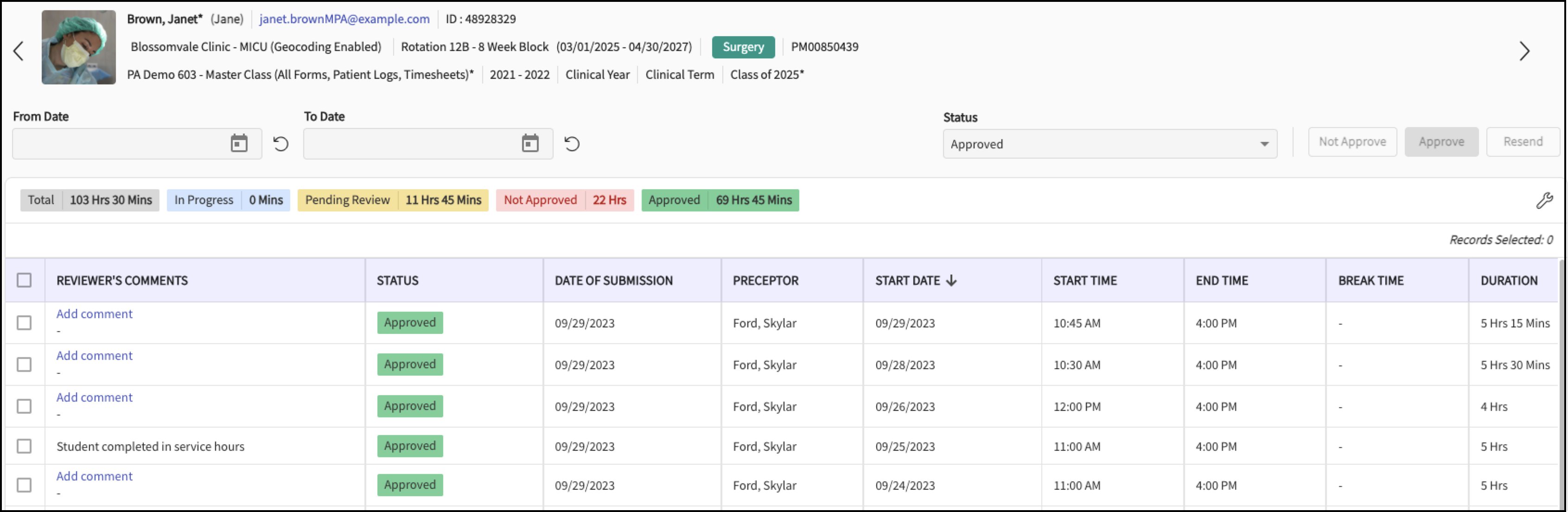Select the row with 09/25/2023 start date
The height and width of the screenshot is (512, 1568).
(x=25, y=446)
